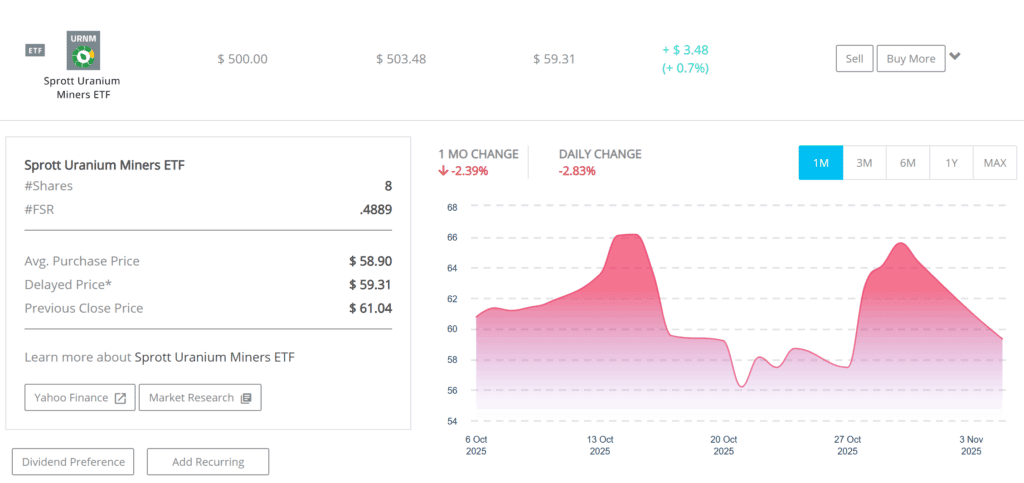This screenshot has height=483, width=1024.
Task: Select the 1M chart range tab
Action: tap(820, 163)
